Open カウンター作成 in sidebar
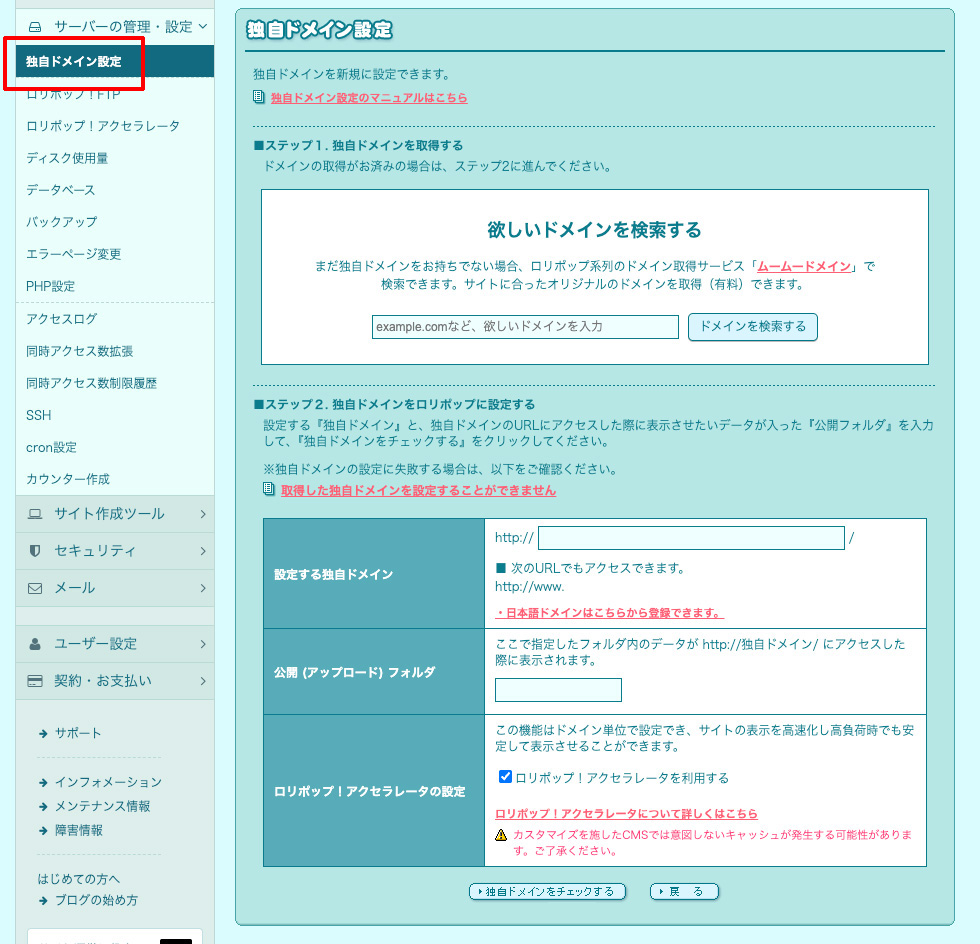980x944 pixels. pos(68,480)
